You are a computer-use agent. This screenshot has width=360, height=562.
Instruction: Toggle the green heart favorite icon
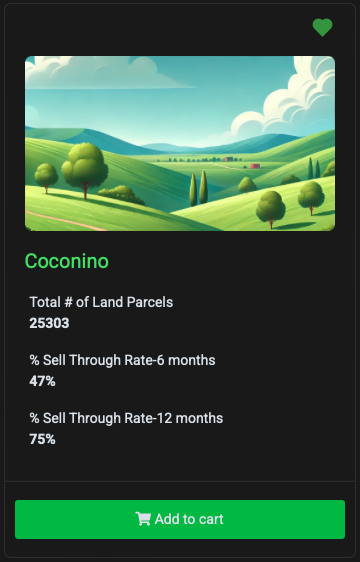coord(322,28)
